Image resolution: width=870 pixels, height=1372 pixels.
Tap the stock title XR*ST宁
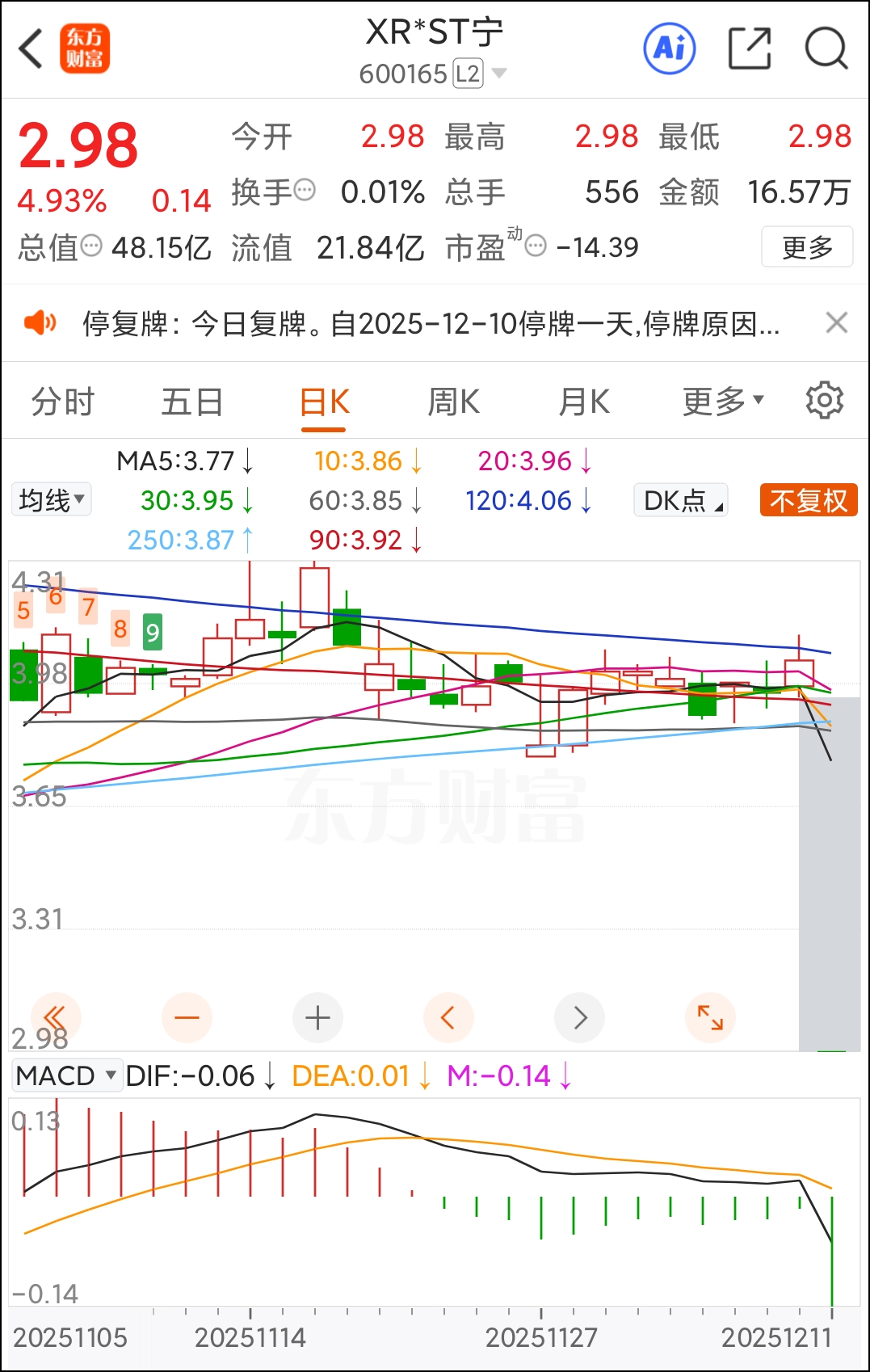[435, 32]
